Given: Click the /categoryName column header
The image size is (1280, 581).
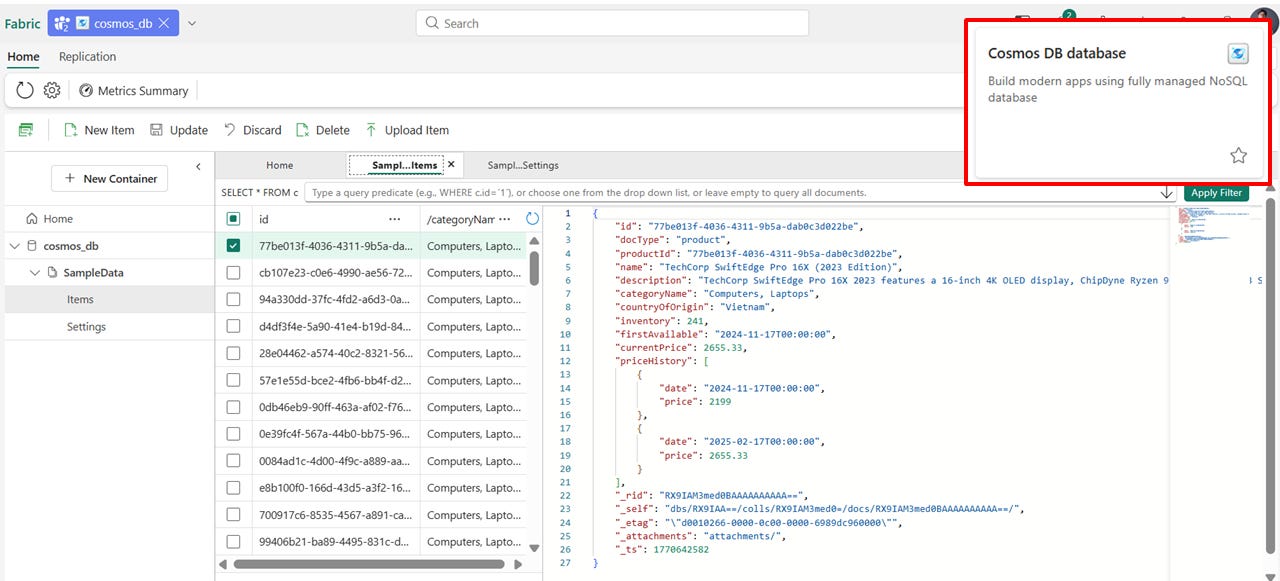Looking at the screenshot, I should (x=460, y=219).
